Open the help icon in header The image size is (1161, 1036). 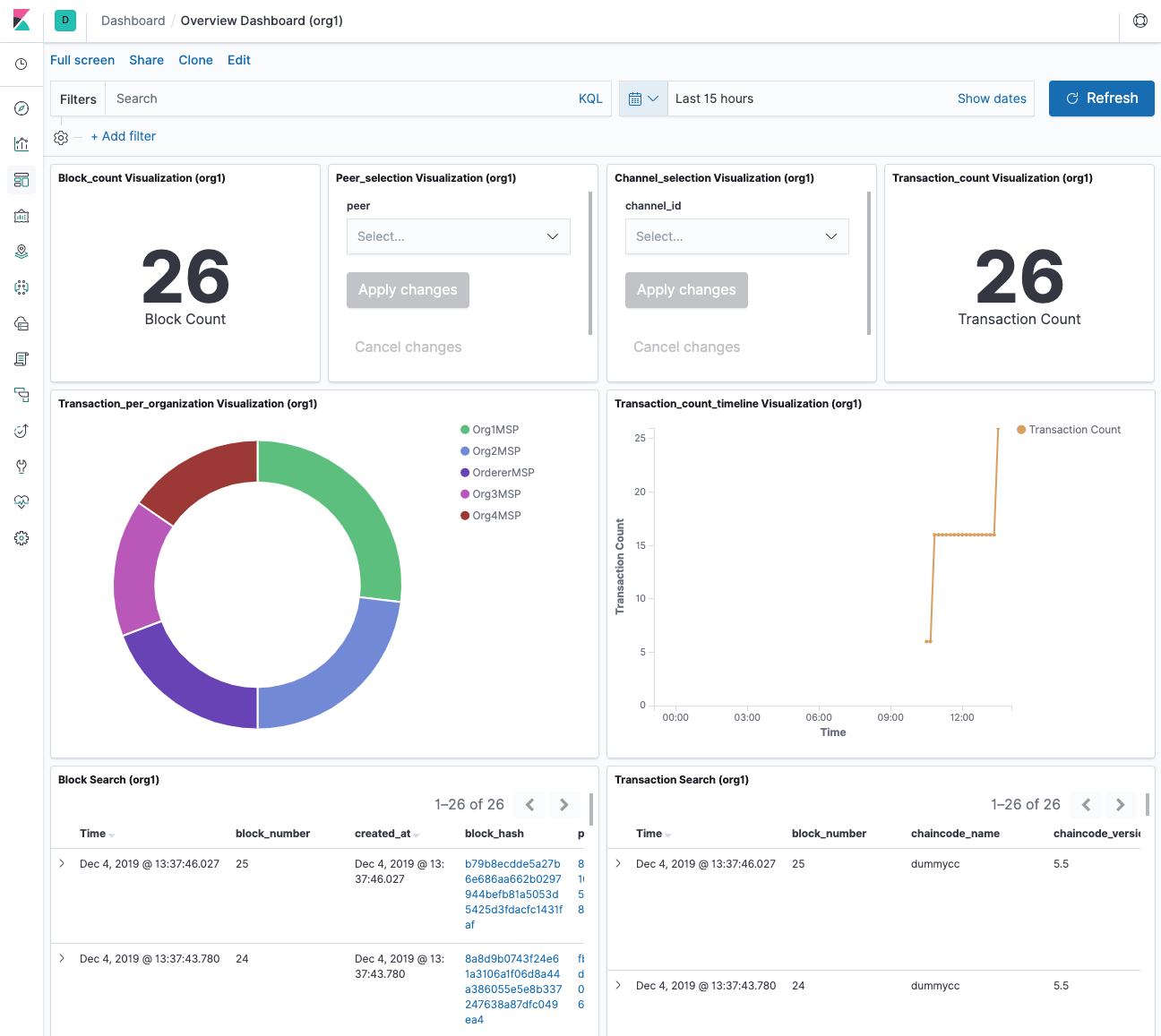[x=1140, y=21]
